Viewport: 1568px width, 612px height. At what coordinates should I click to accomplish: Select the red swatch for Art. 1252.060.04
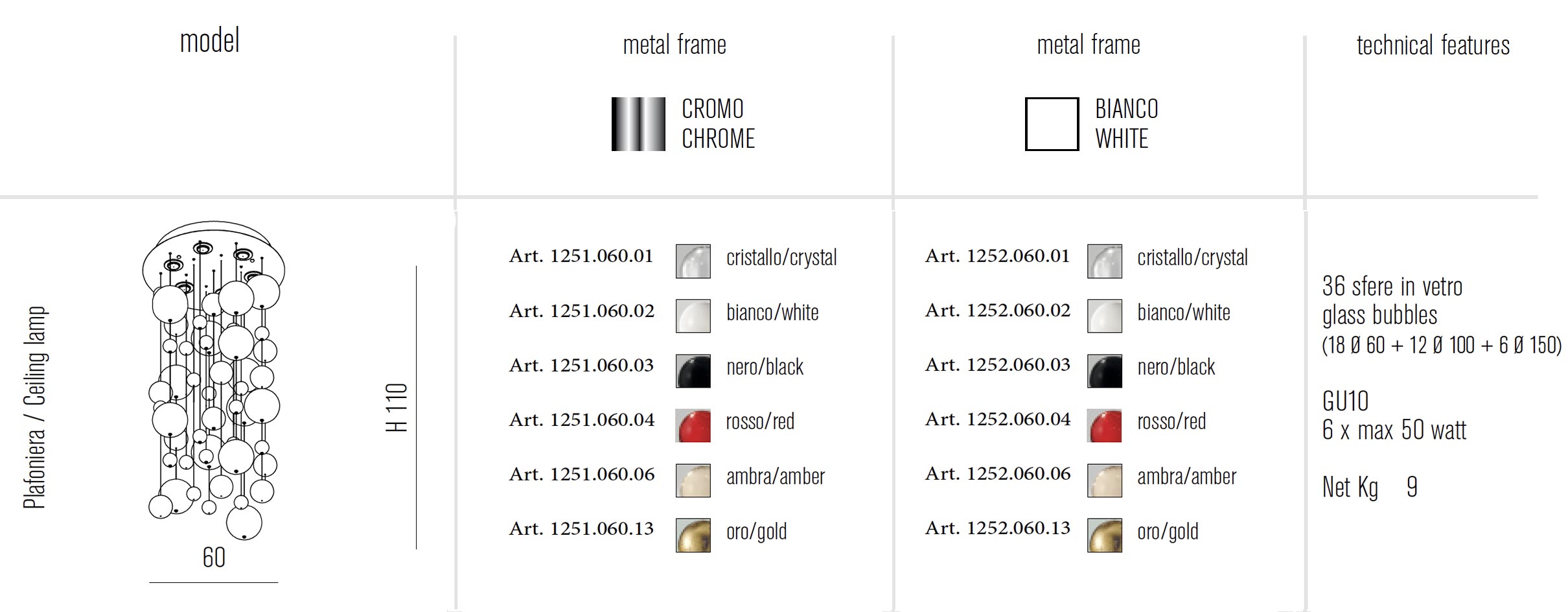1104,425
